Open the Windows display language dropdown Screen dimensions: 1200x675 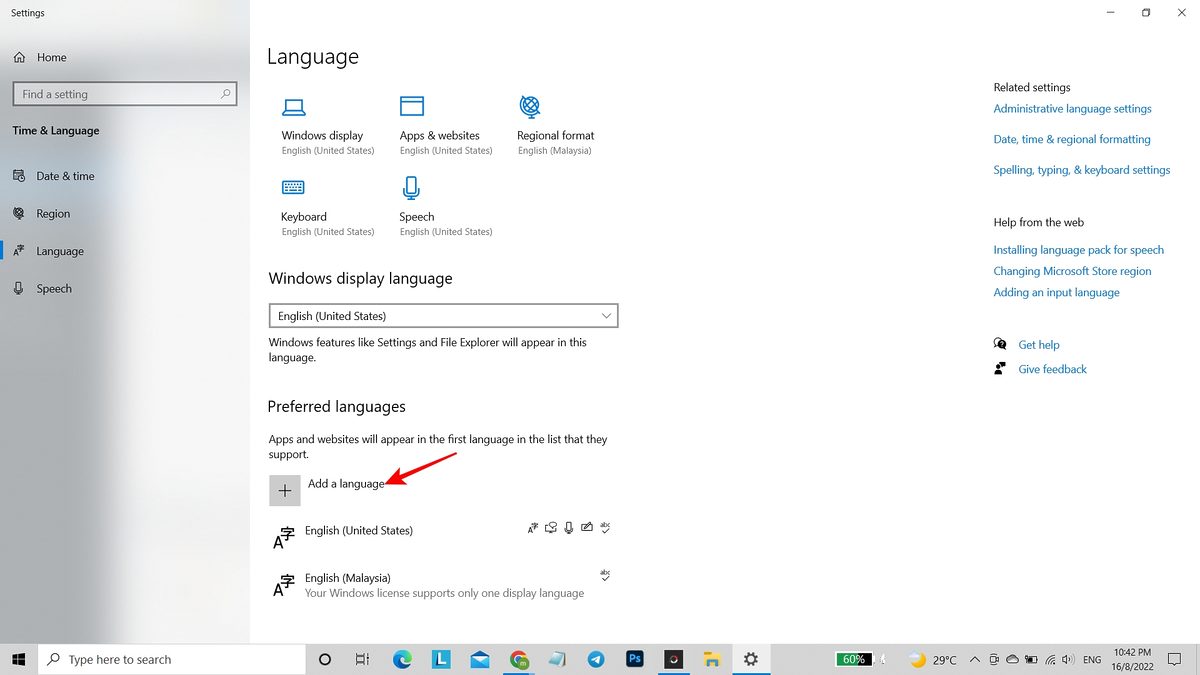[444, 316]
